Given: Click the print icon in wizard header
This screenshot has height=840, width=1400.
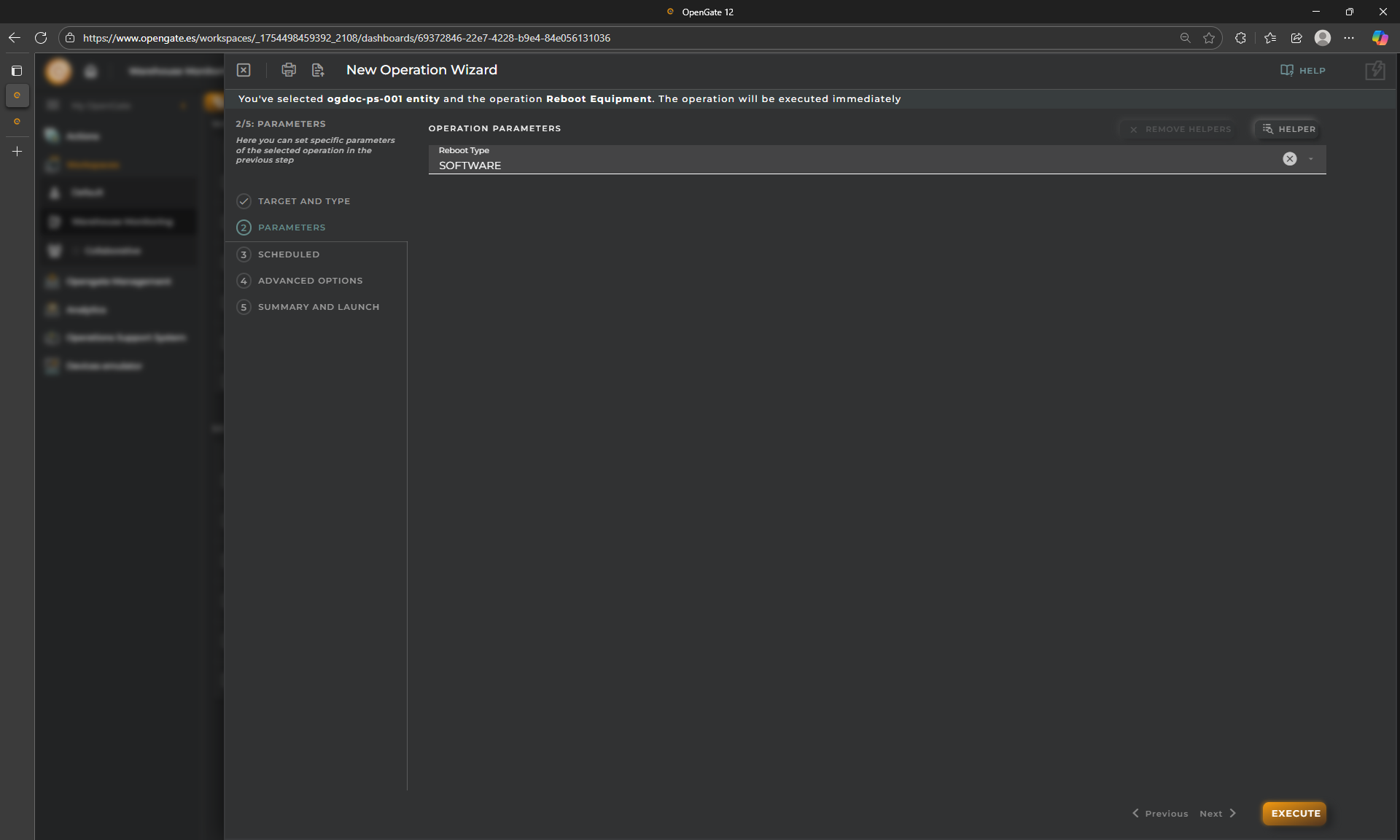Looking at the screenshot, I should pyautogui.click(x=289, y=70).
